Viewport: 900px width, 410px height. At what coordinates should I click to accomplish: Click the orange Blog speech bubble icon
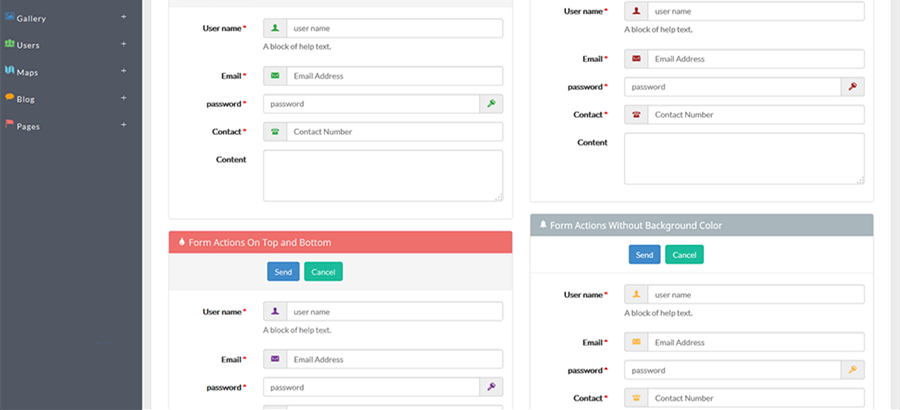pos(9,97)
